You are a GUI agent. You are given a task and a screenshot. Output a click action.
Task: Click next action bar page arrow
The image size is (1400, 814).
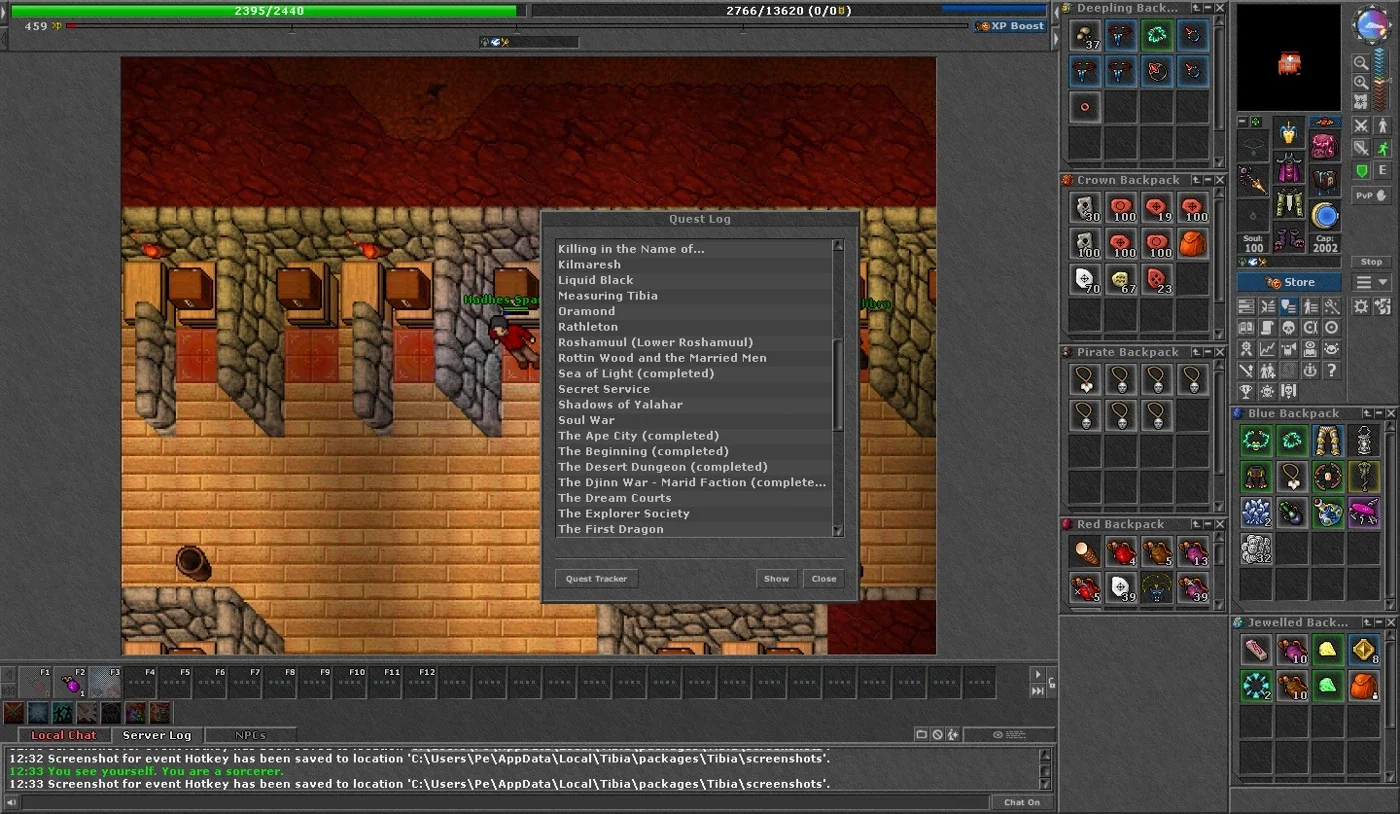click(1038, 674)
